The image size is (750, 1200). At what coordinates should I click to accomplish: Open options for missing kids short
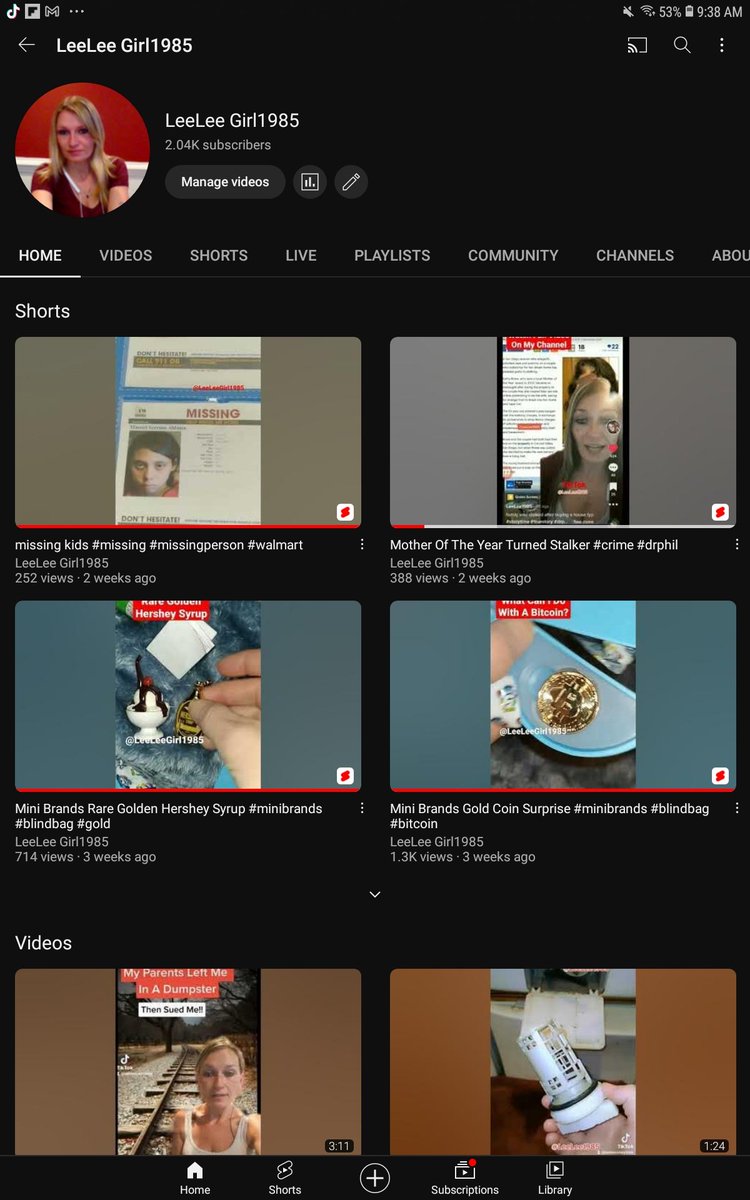tap(362, 545)
